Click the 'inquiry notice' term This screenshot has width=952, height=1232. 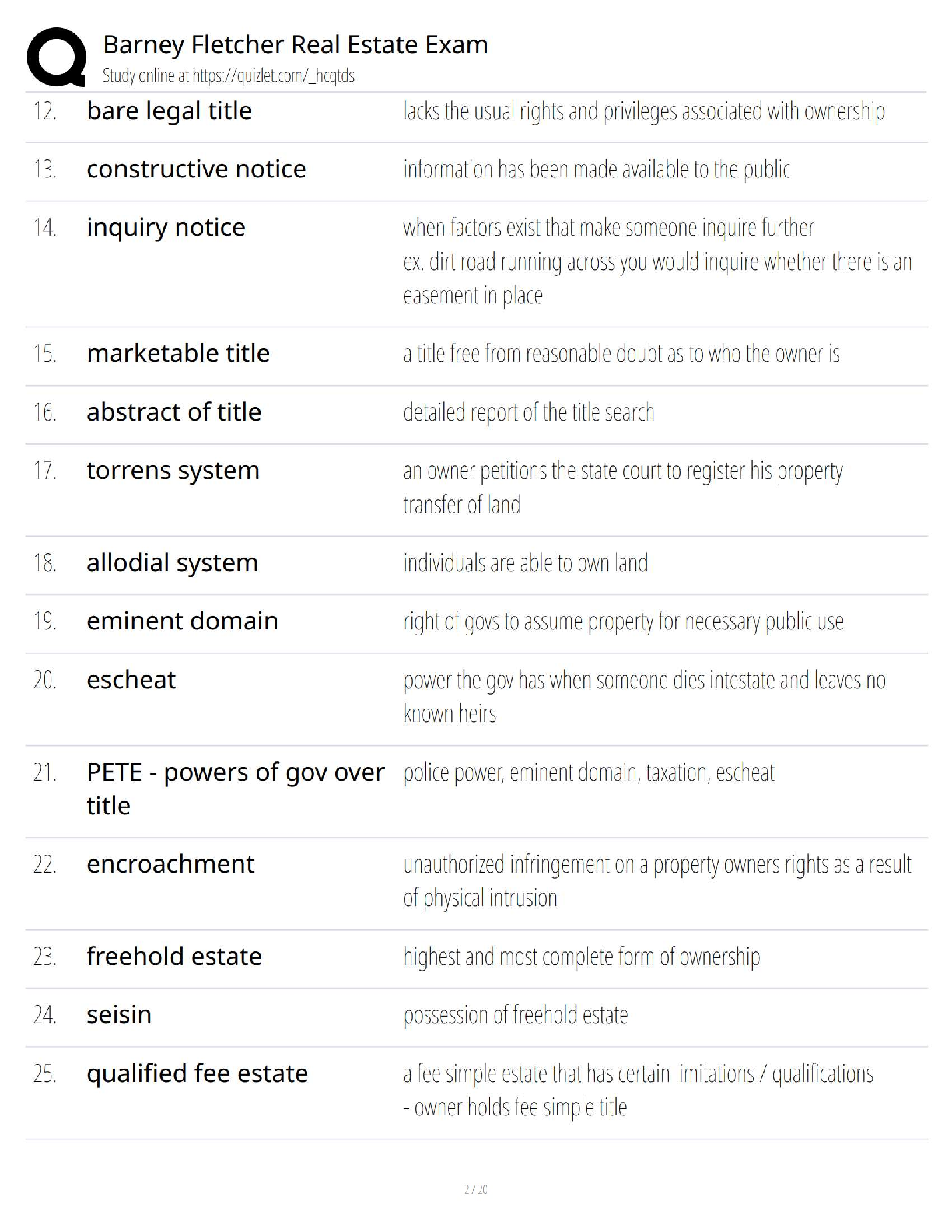166,228
